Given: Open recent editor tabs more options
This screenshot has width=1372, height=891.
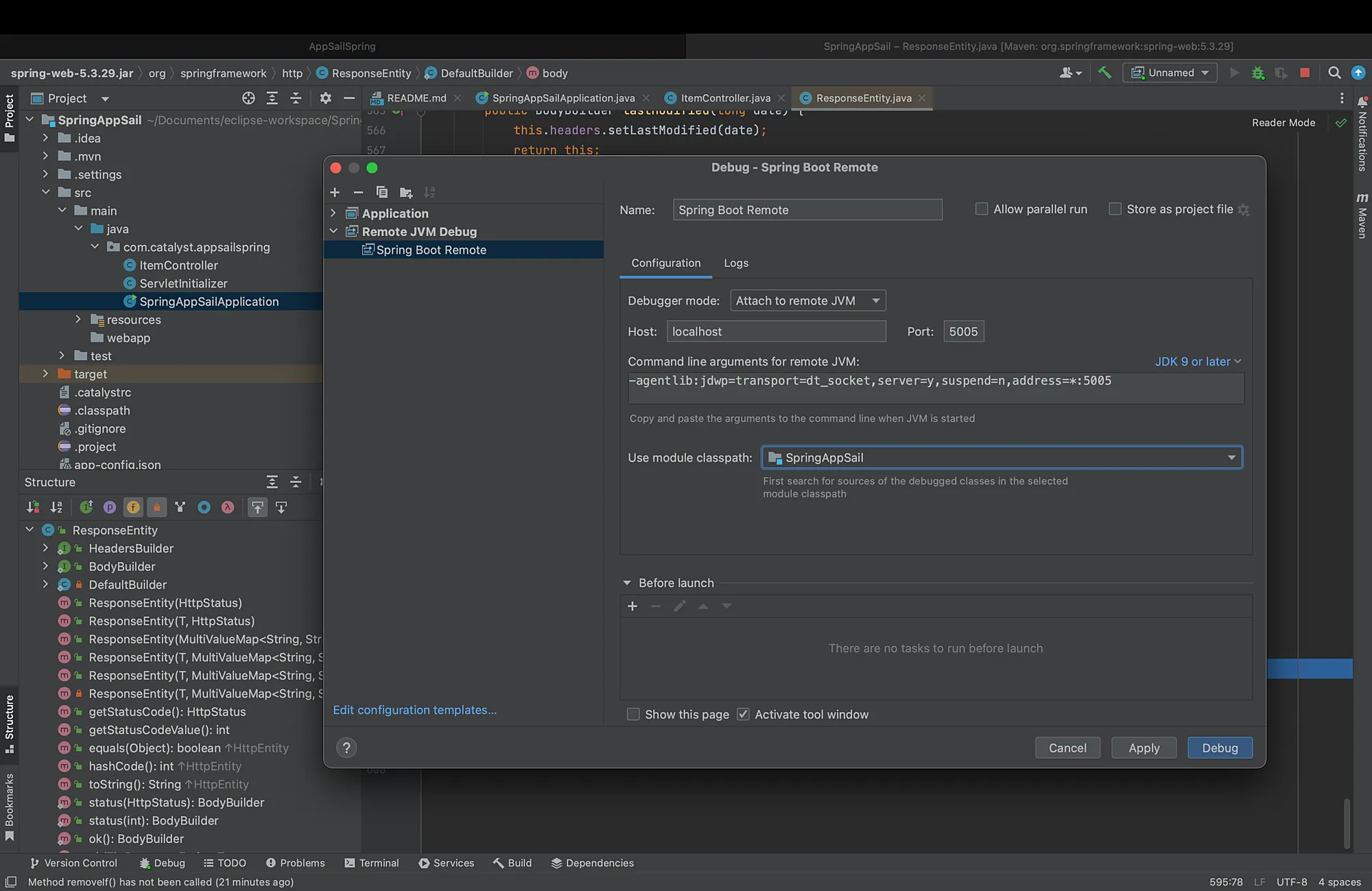Looking at the screenshot, I should (1342, 98).
